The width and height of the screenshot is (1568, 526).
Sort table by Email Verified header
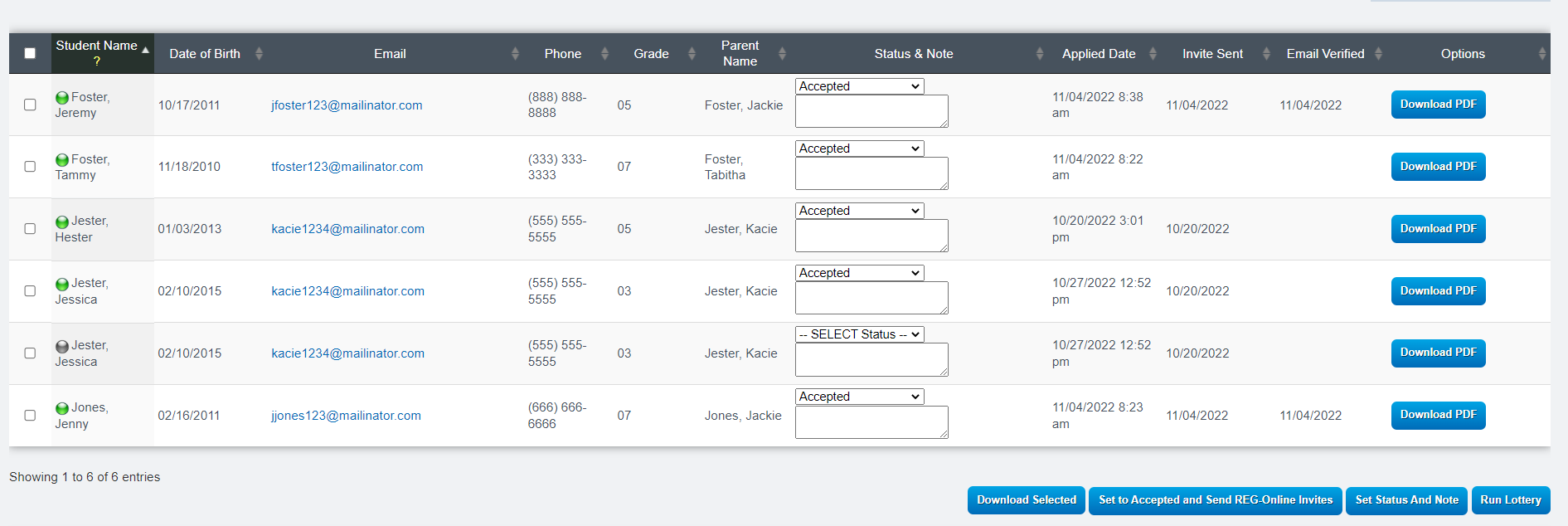point(1325,54)
